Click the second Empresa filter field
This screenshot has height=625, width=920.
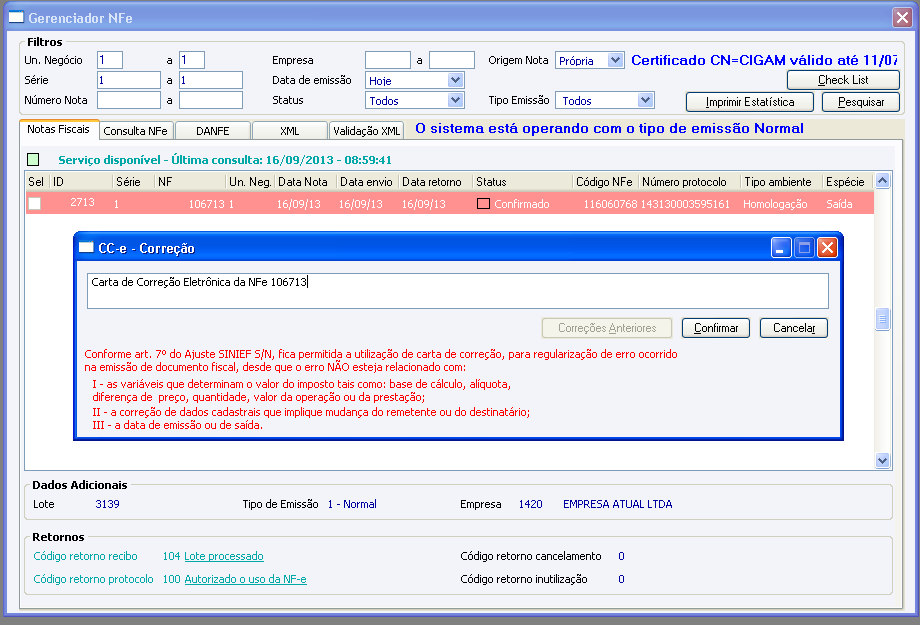click(452, 60)
